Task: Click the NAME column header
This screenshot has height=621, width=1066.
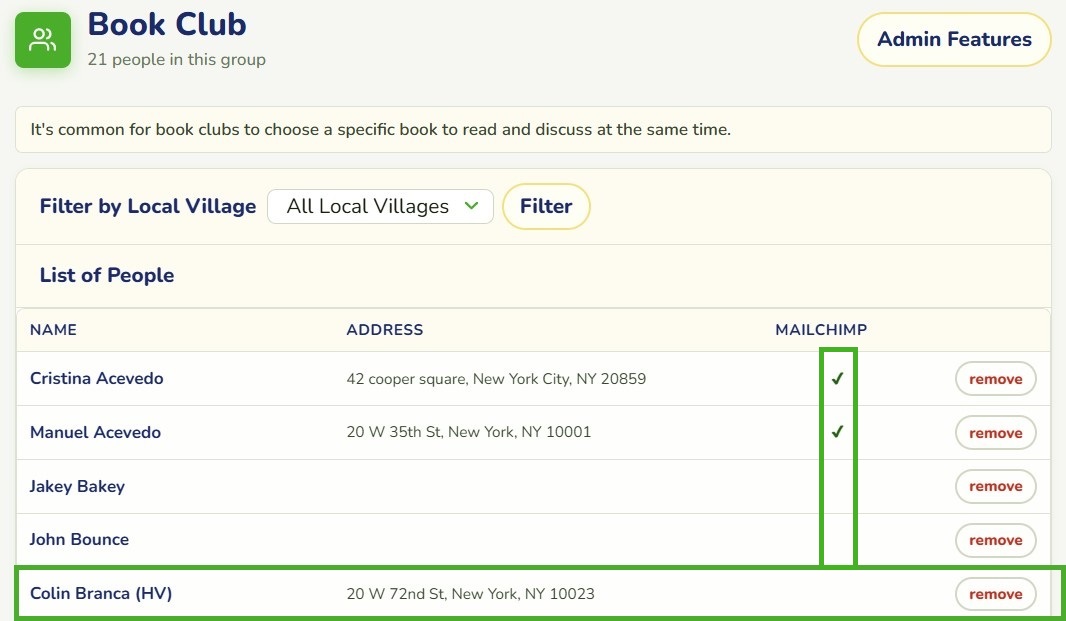Action: tap(53, 330)
